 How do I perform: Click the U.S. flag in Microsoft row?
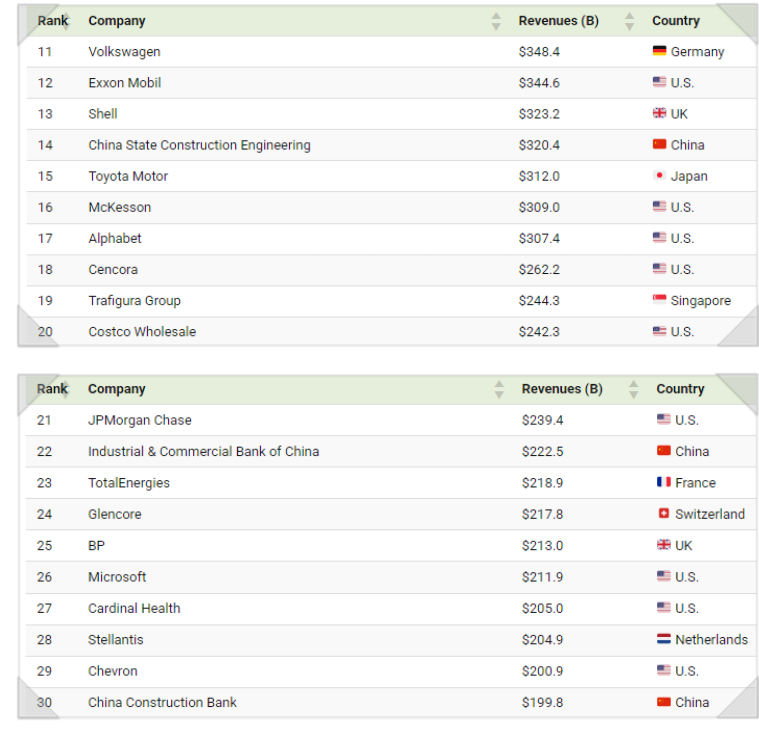(664, 576)
